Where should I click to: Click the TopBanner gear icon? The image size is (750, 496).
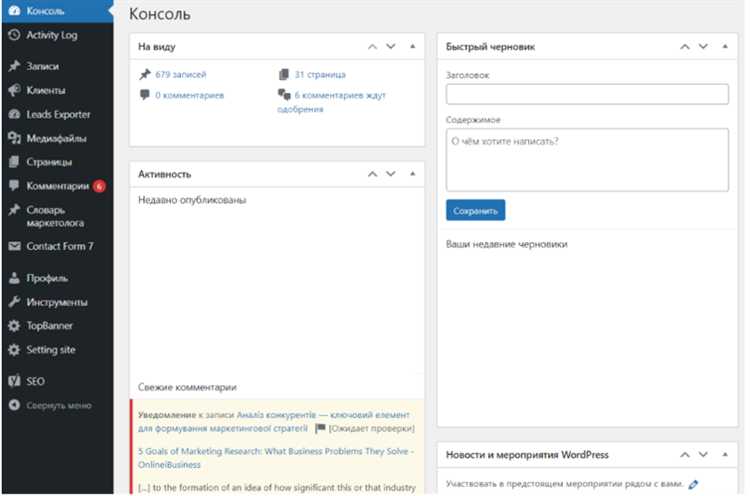(13, 326)
